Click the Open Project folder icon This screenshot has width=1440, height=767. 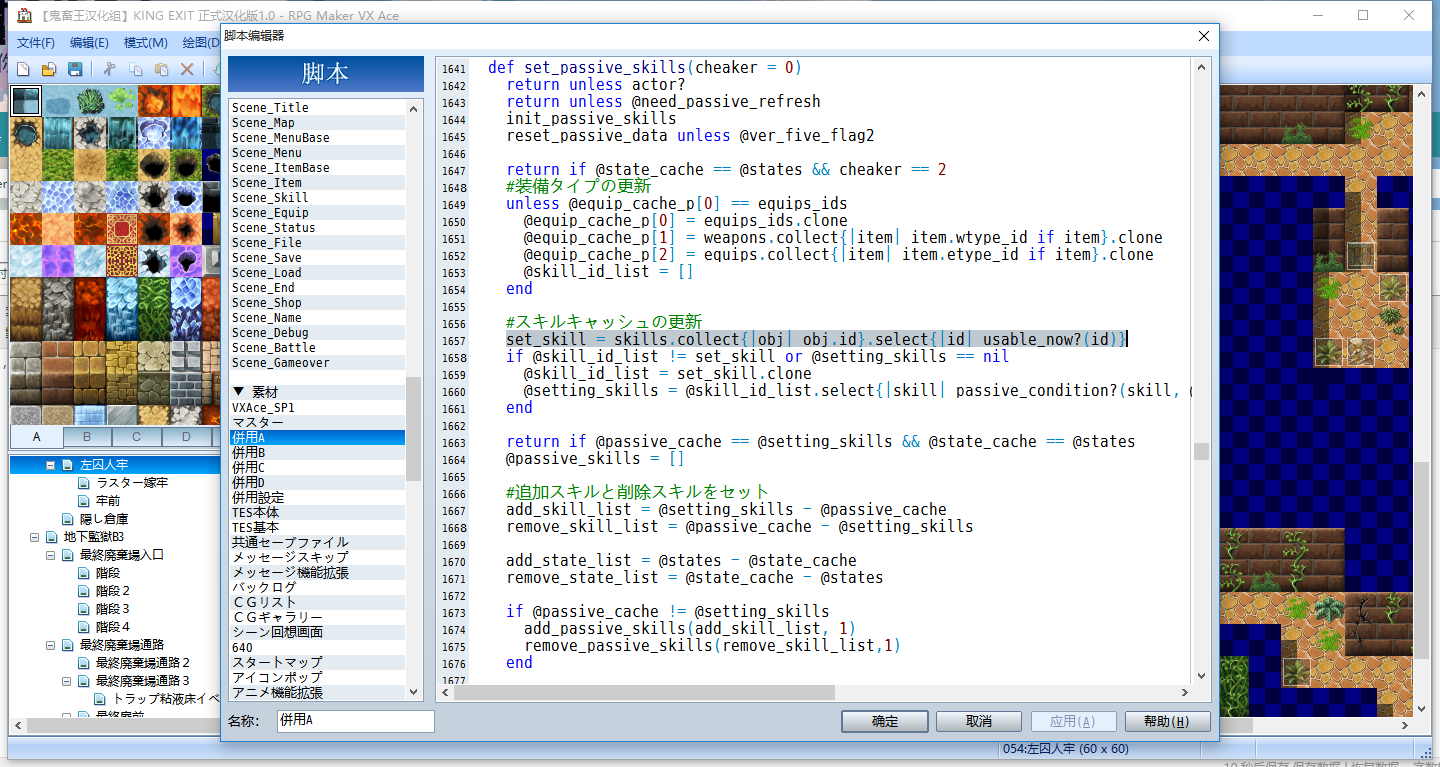48,69
